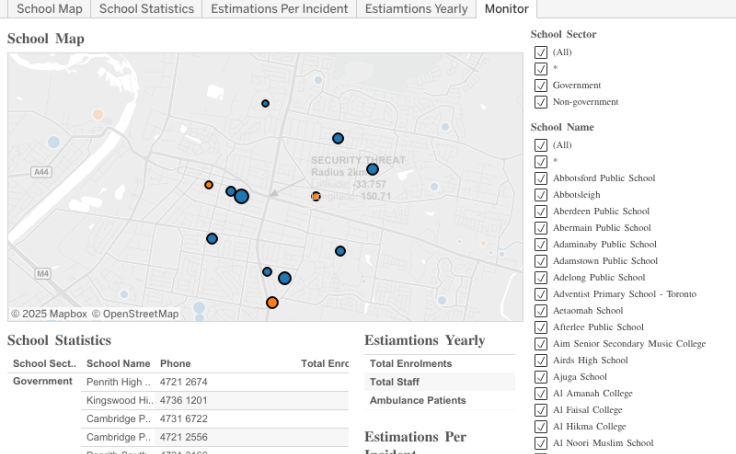Click the Phone column header
This screenshot has height=454, width=736.
(x=175, y=363)
